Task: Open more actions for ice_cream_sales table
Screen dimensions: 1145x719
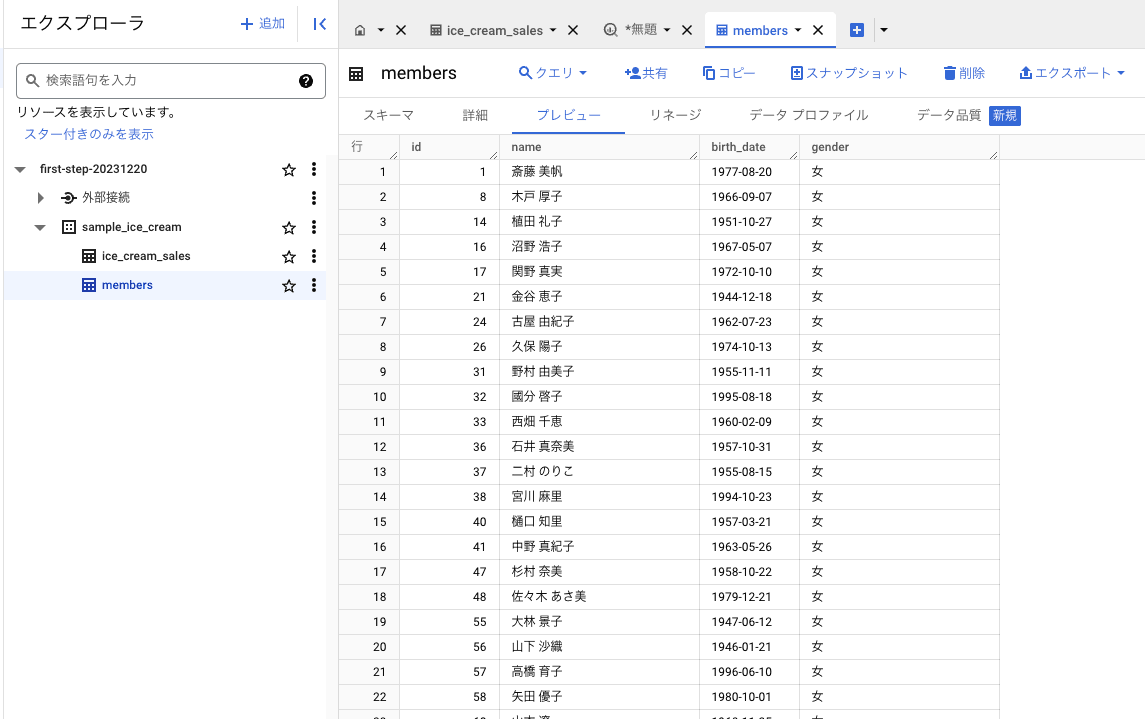Action: point(314,256)
